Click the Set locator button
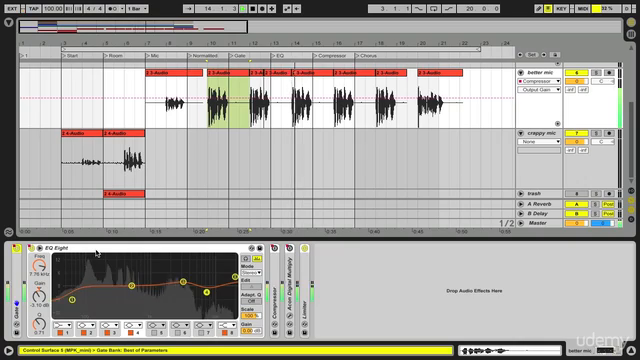The image size is (640, 360). coord(531,55)
